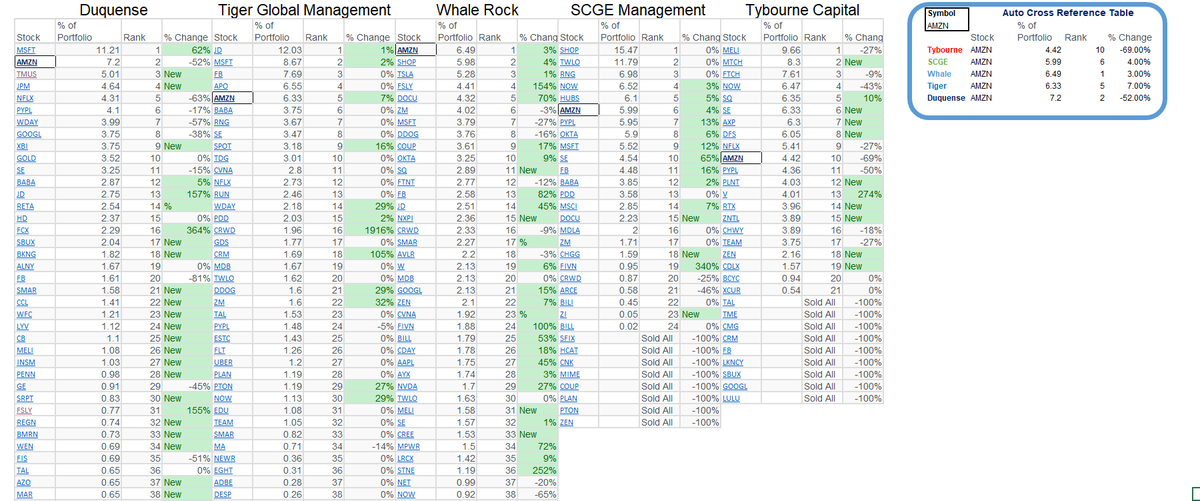Open the AZO ticker link
The image size is (1200, 501).
click(x=24, y=483)
